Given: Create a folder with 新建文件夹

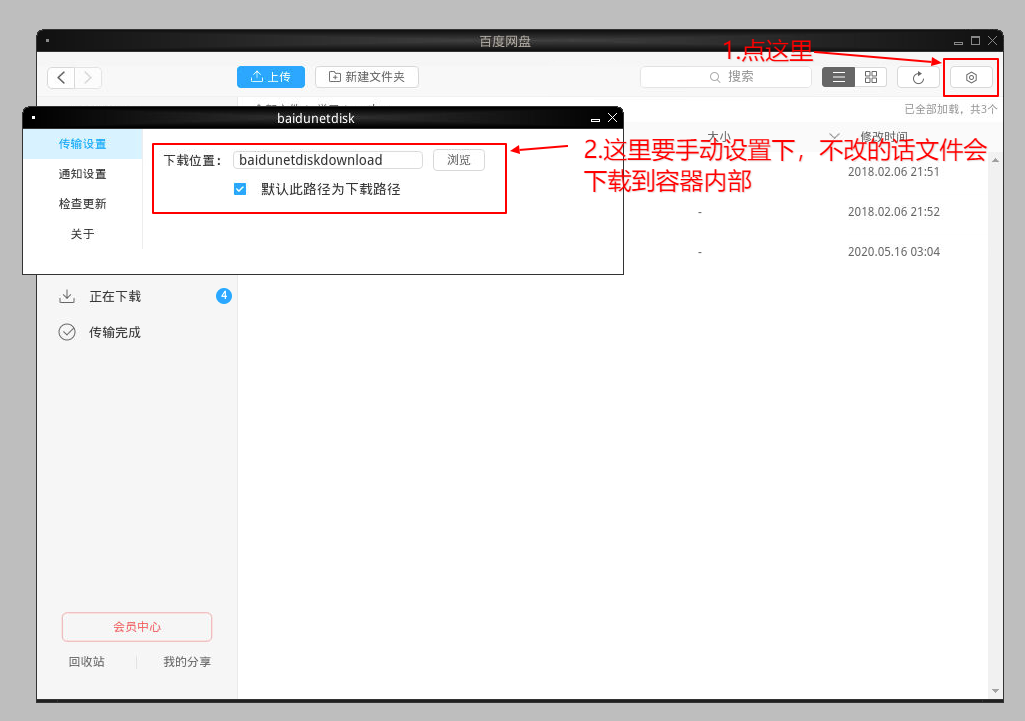Looking at the screenshot, I should (367, 76).
